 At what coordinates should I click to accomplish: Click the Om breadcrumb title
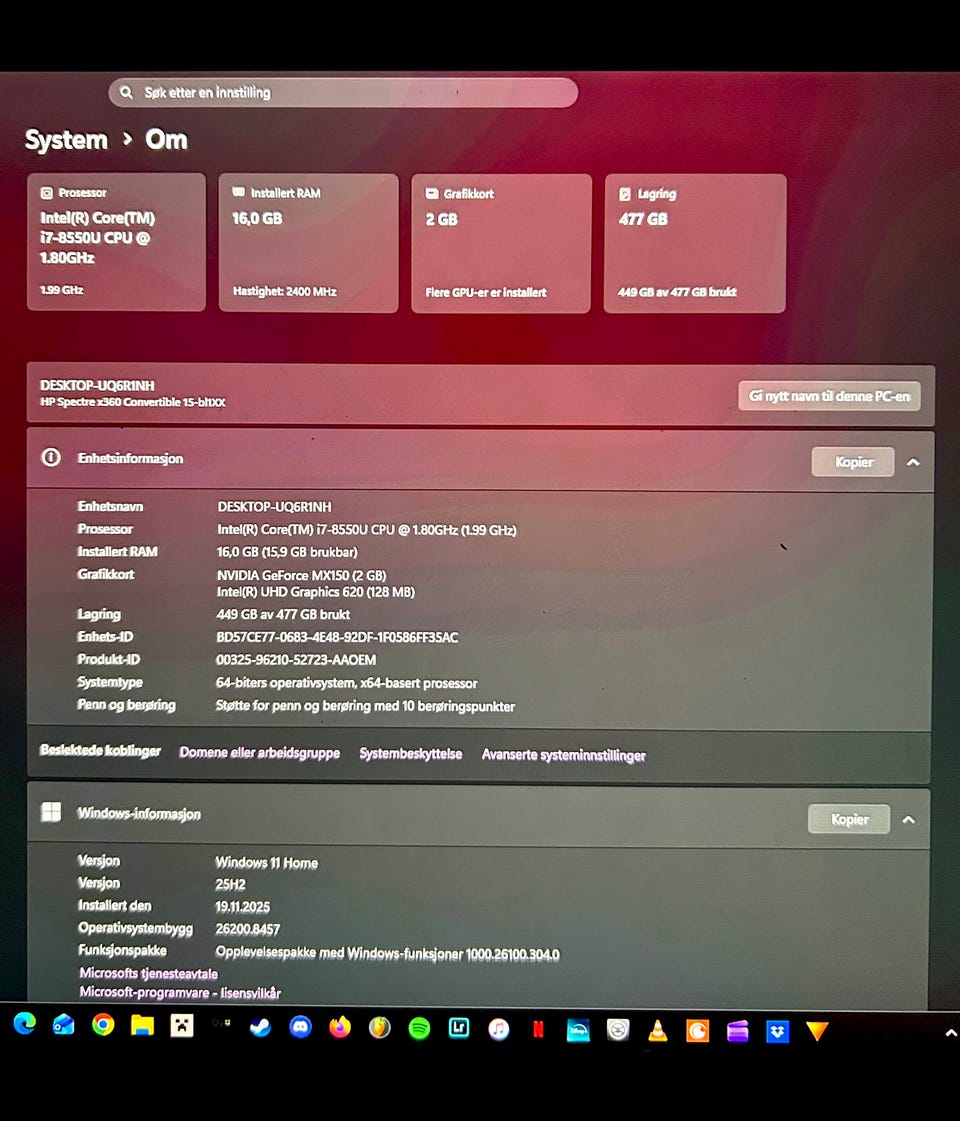(167, 139)
